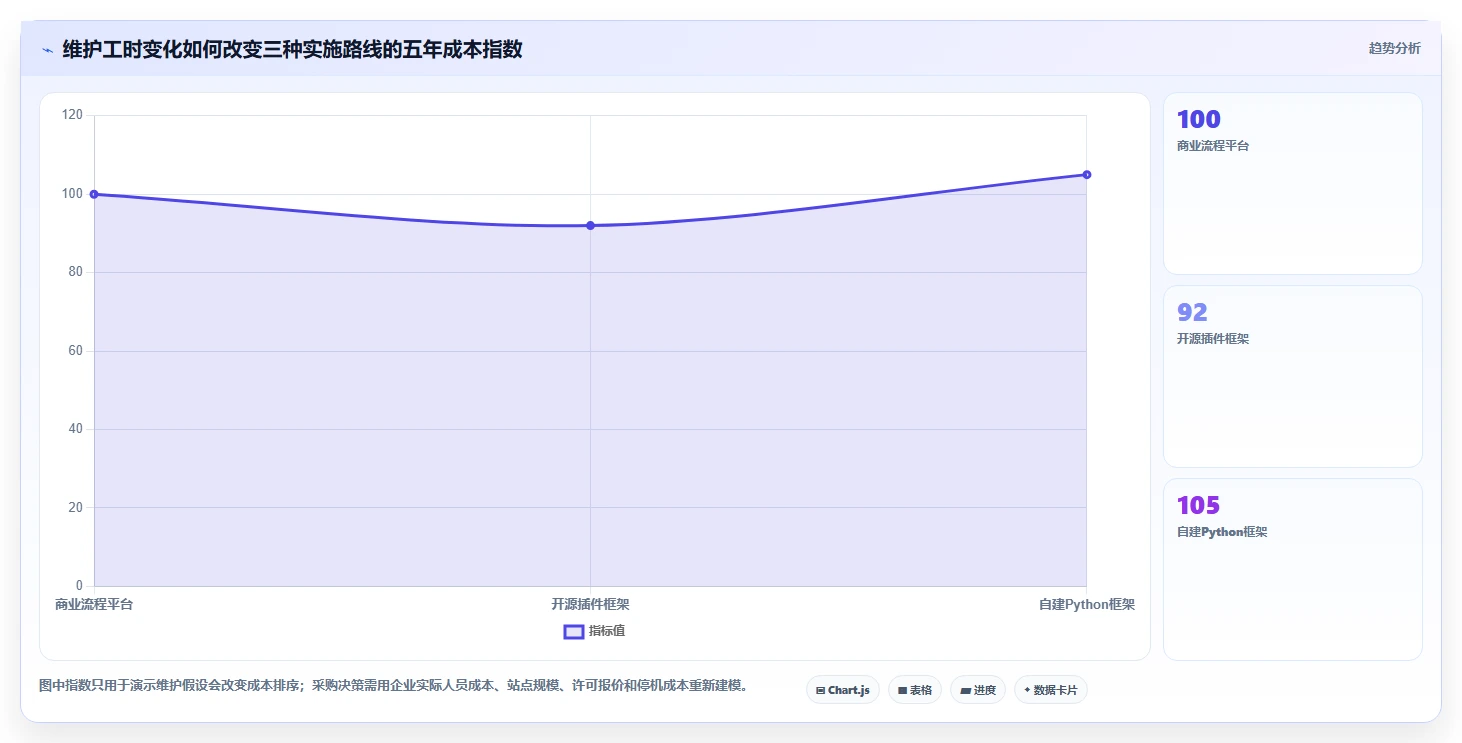
Task: Open the 自建Python框架 card showing 105
Action: [1292, 570]
